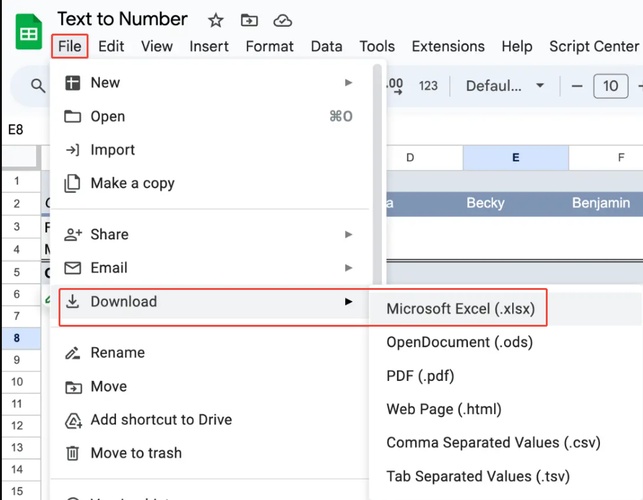Click the File menu scrollbar
Screen dimensions: 643x500
[377, 176]
